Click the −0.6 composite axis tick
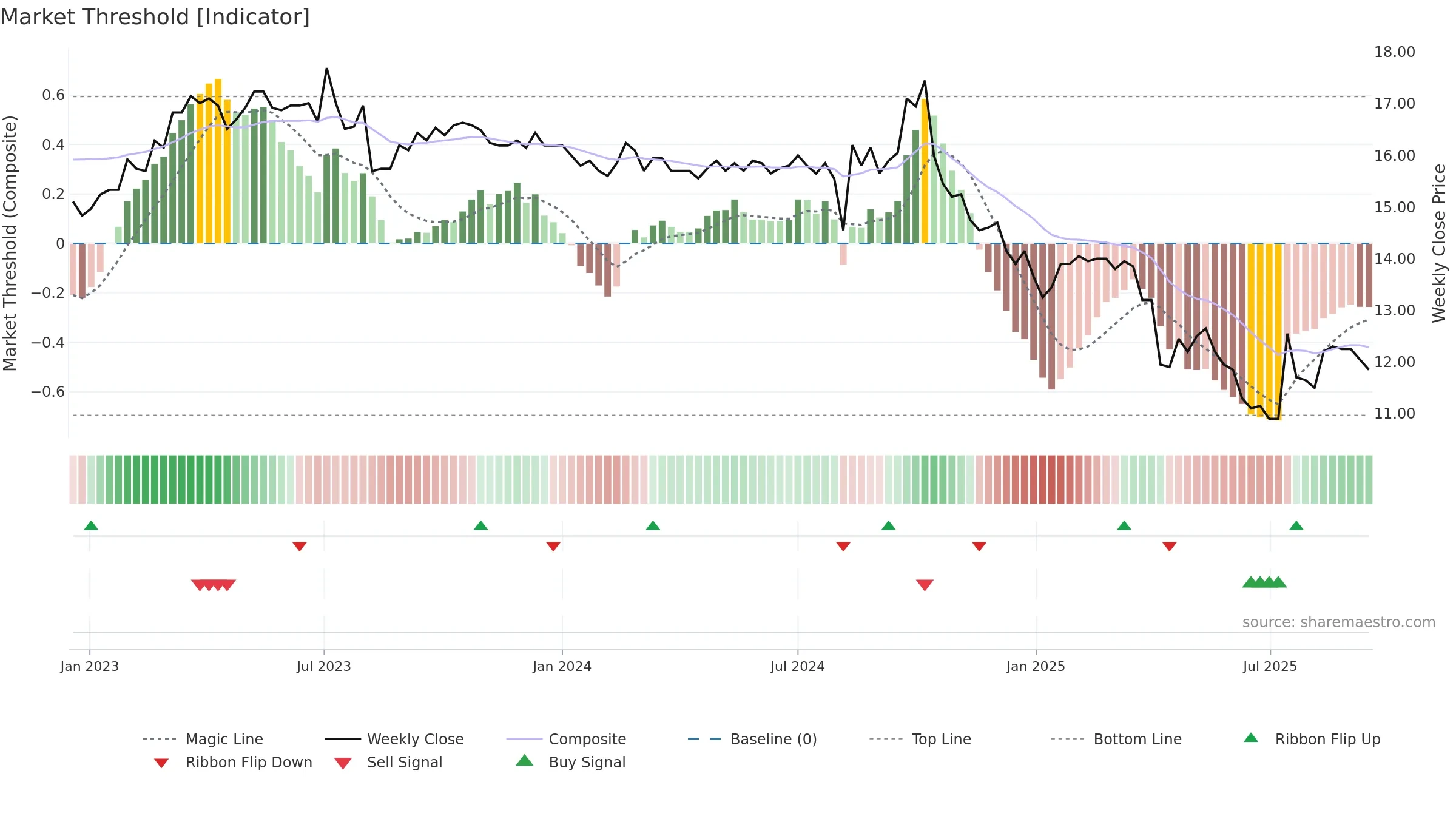1456x819 pixels. pos(48,392)
